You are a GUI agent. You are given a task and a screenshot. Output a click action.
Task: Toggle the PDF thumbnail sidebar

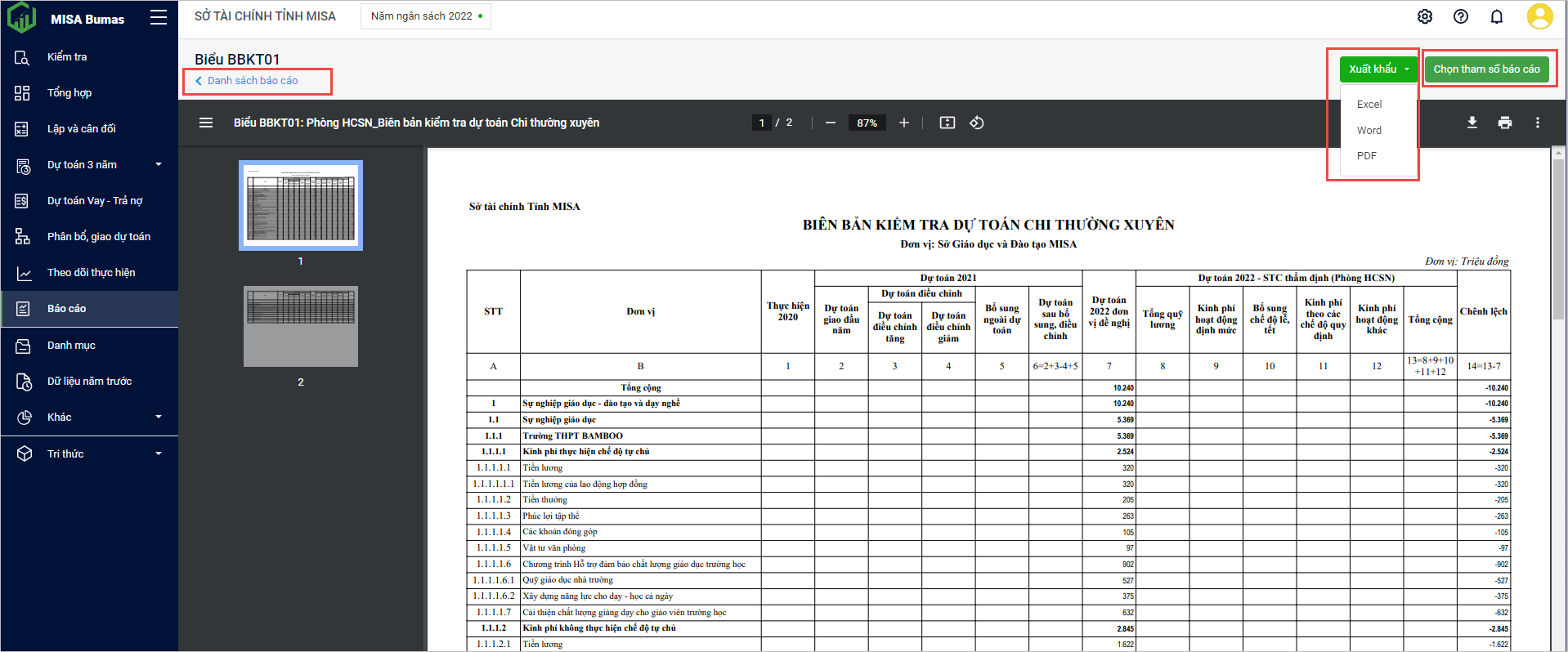coord(206,123)
